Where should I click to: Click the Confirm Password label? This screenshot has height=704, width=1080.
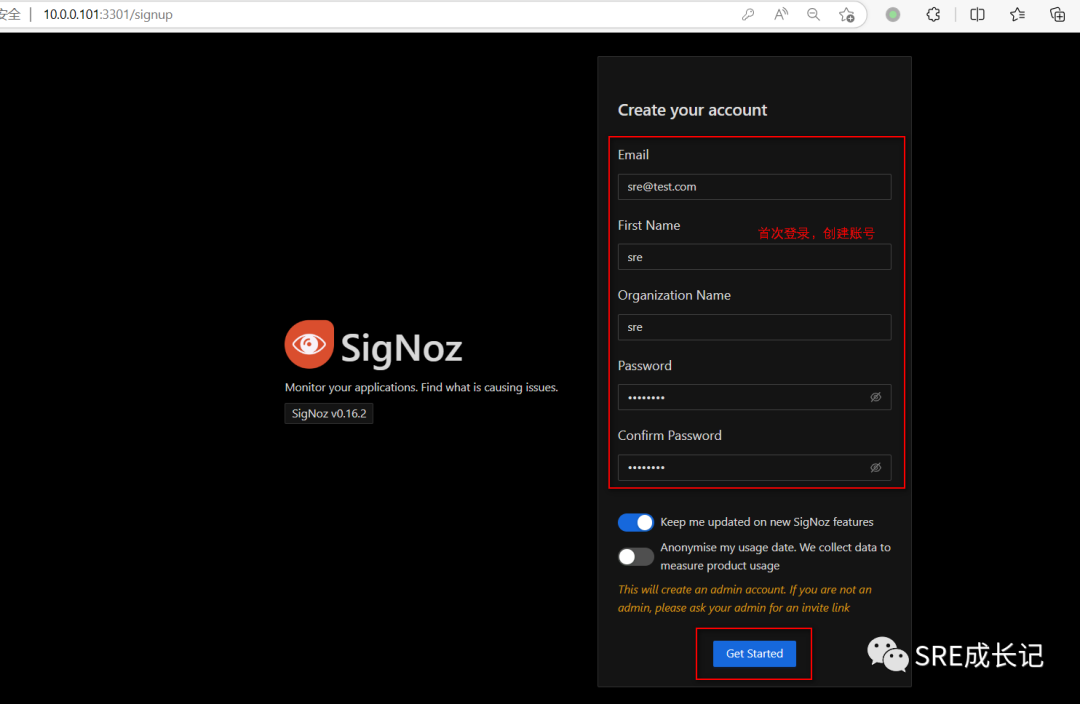point(669,435)
